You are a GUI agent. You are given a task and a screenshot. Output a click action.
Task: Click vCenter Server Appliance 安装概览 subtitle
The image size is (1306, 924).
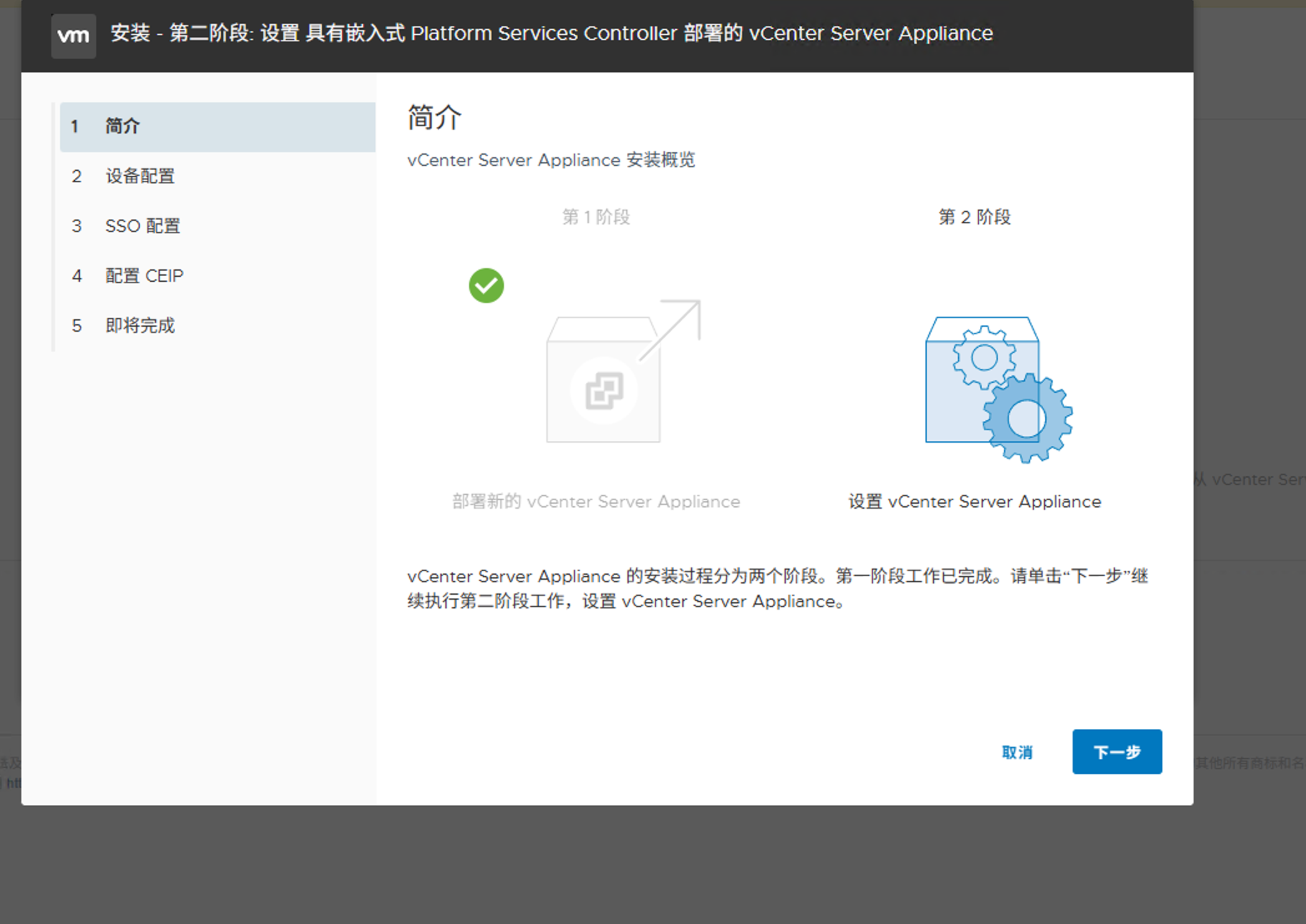[x=551, y=160]
